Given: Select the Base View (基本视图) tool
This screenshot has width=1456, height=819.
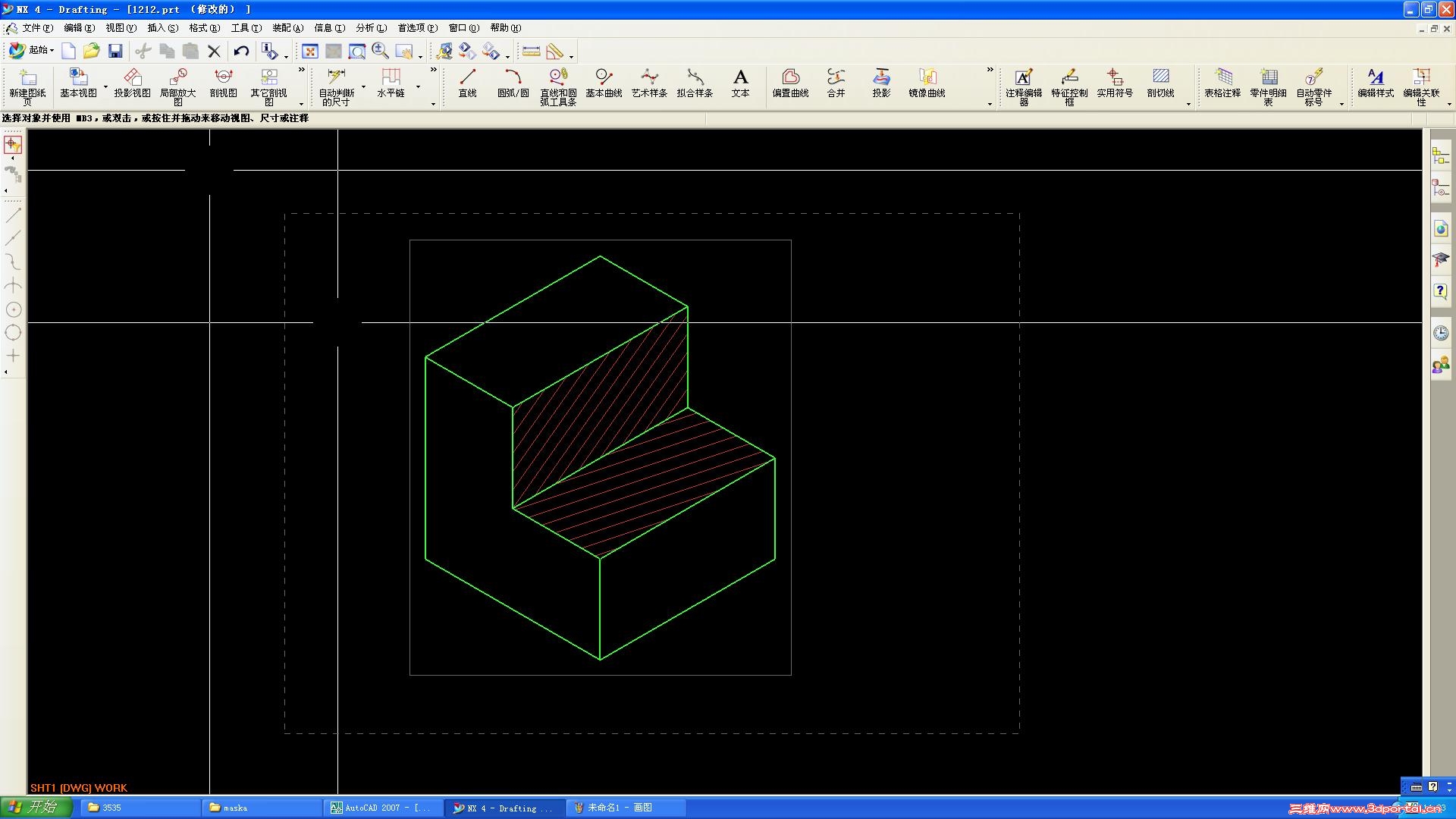Looking at the screenshot, I should pos(78,83).
